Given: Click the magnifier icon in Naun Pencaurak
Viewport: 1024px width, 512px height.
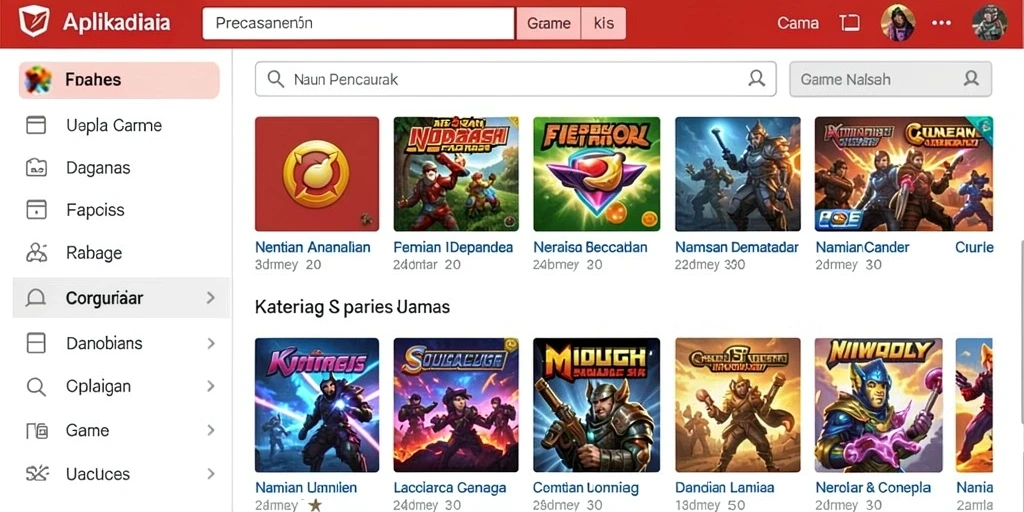Looking at the screenshot, I should point(276,79).
